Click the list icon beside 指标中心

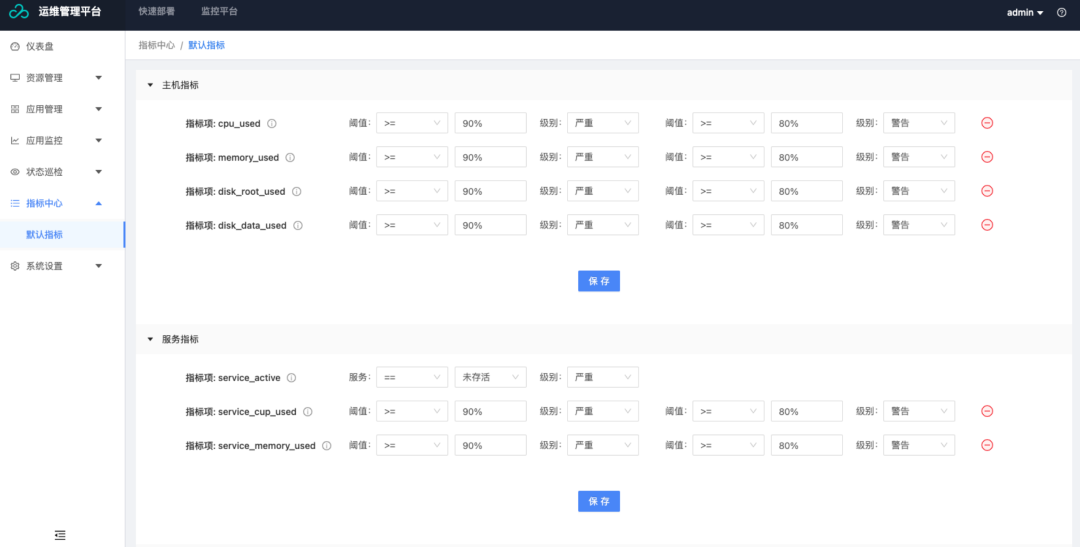pyautogui.click(x=15, y=203)
